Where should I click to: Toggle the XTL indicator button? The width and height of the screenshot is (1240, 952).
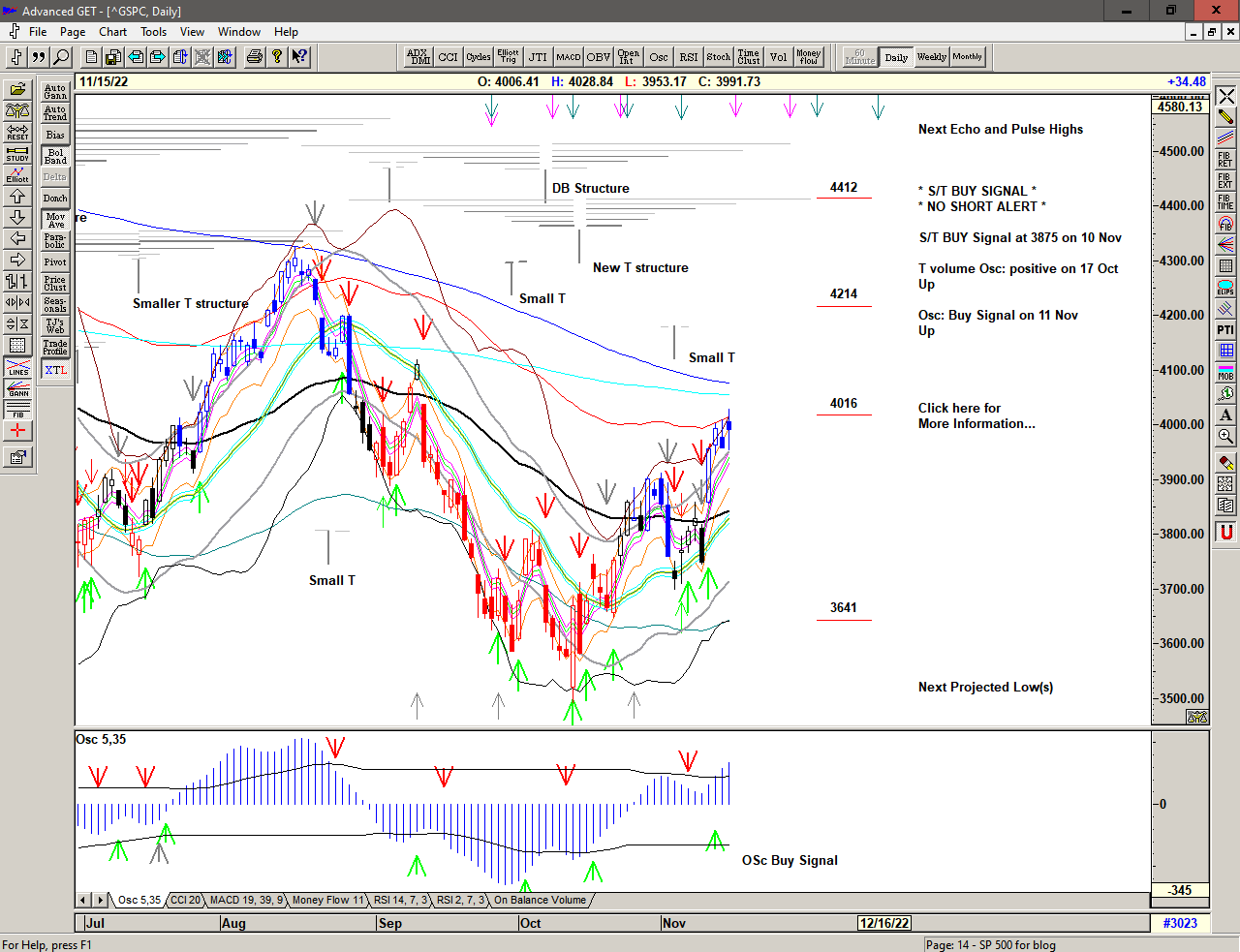(x=55, y=370)
